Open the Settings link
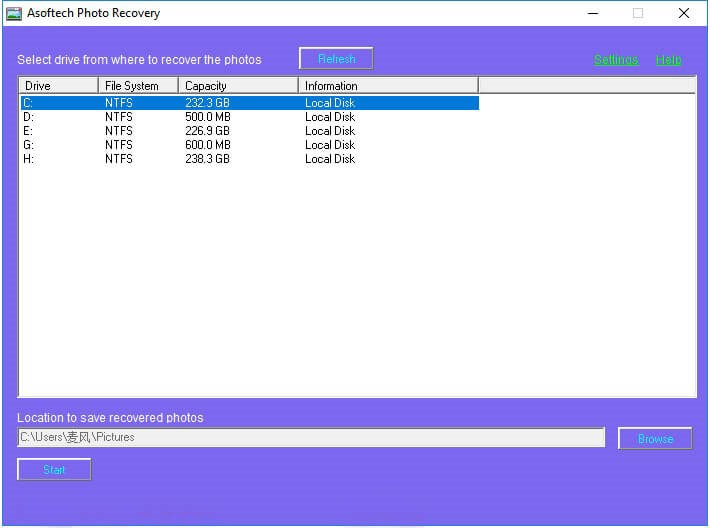 [616, 59]
